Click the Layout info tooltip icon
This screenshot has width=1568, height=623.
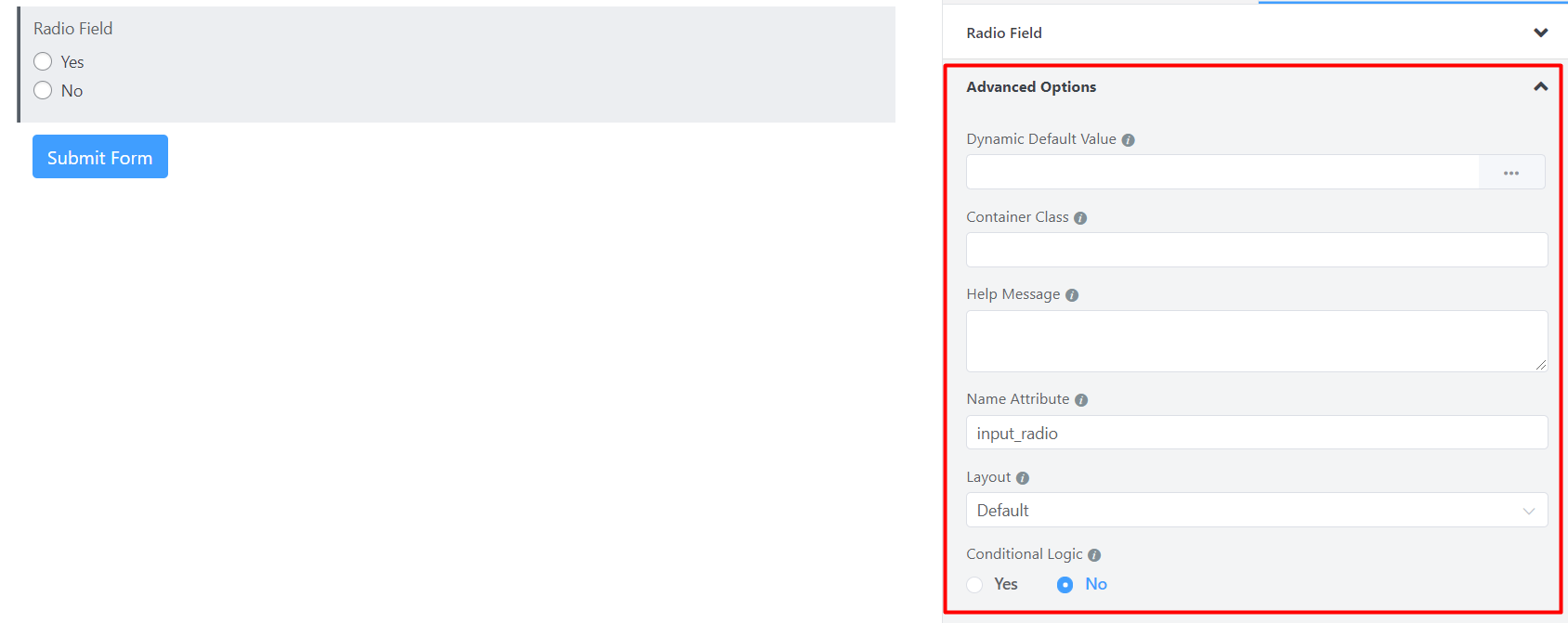[x=1023, y=478]
